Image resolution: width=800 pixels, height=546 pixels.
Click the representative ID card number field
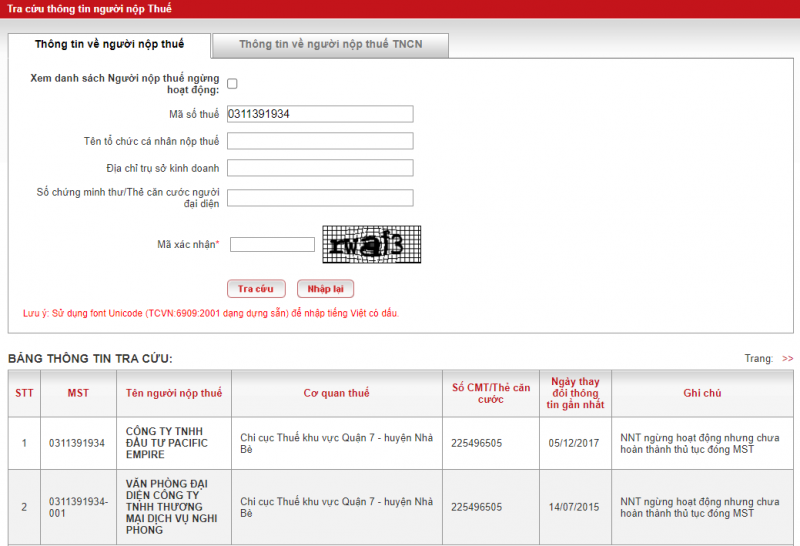(x=320, y=197)
